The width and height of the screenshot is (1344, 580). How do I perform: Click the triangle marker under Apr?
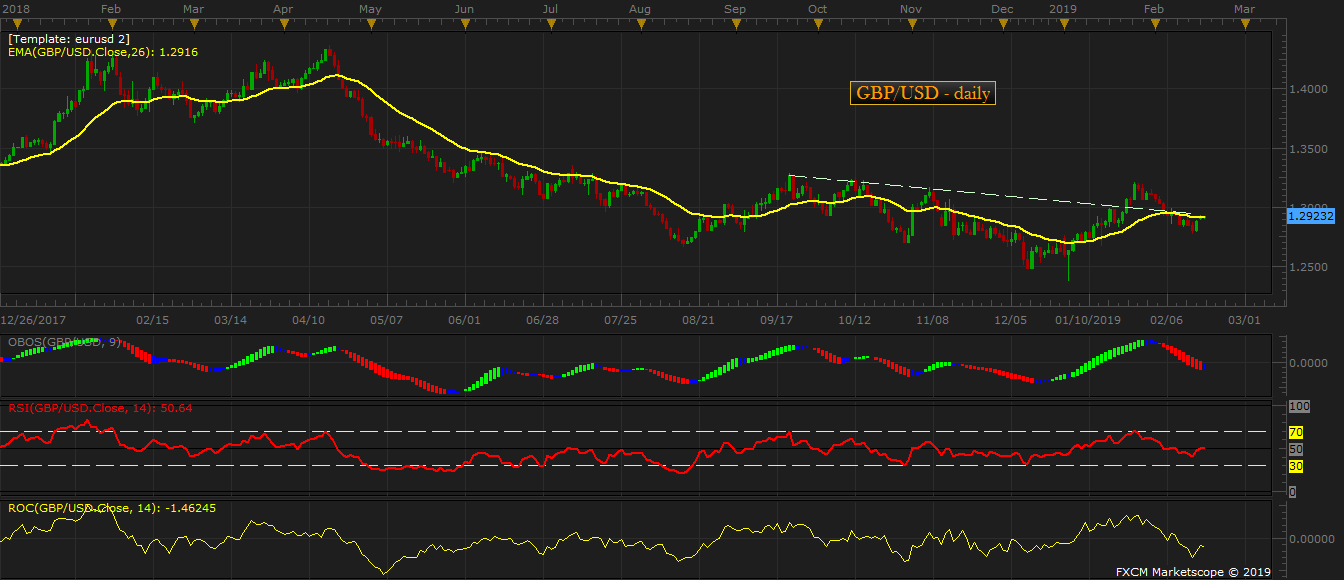[284, 25]
